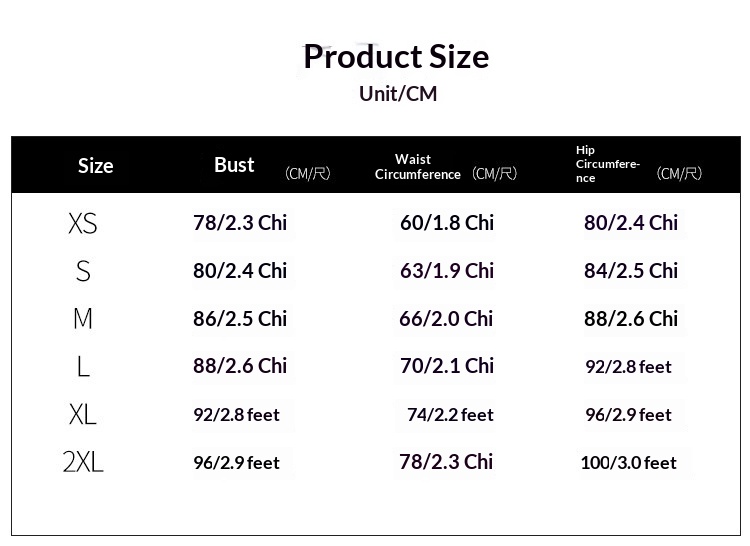750x546 pixels.
Task: Select the S size row label
Action: click(83, 271)
